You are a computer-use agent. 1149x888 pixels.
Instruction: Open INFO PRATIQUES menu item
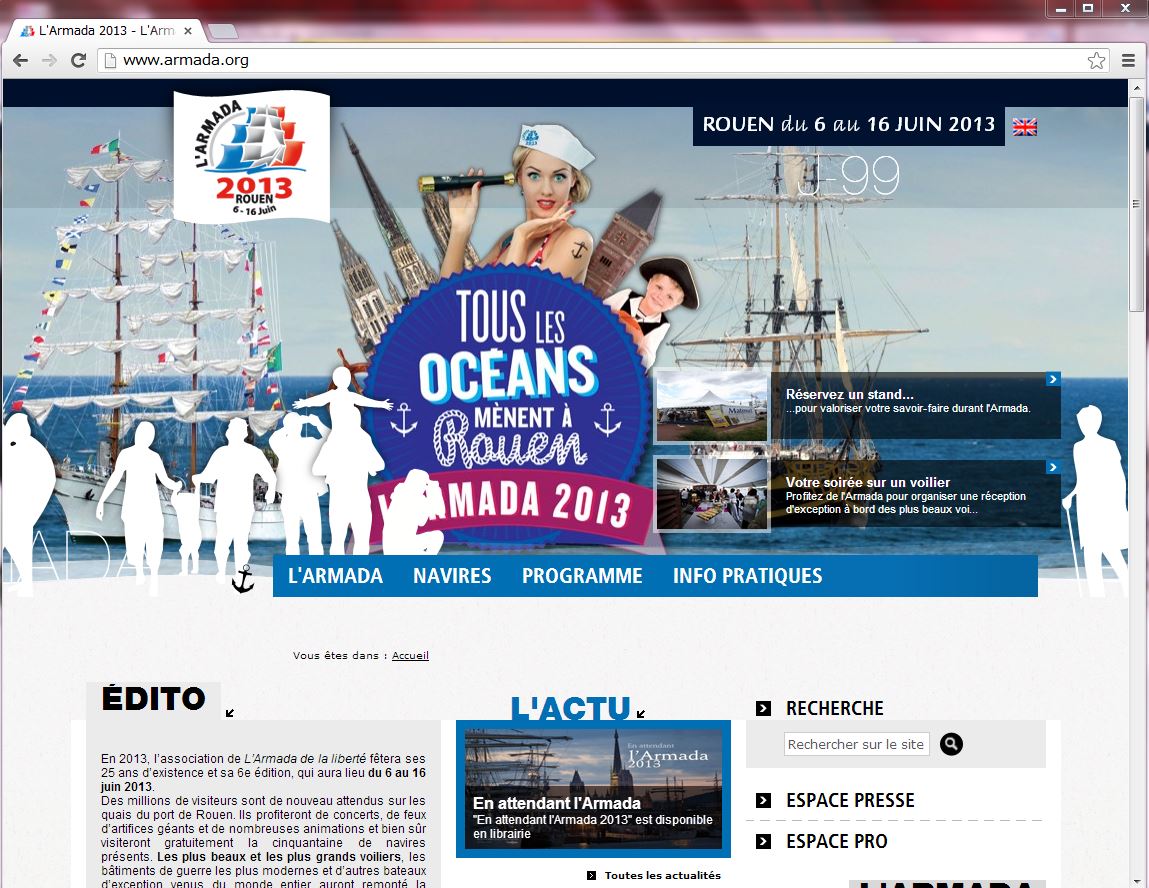747,576
